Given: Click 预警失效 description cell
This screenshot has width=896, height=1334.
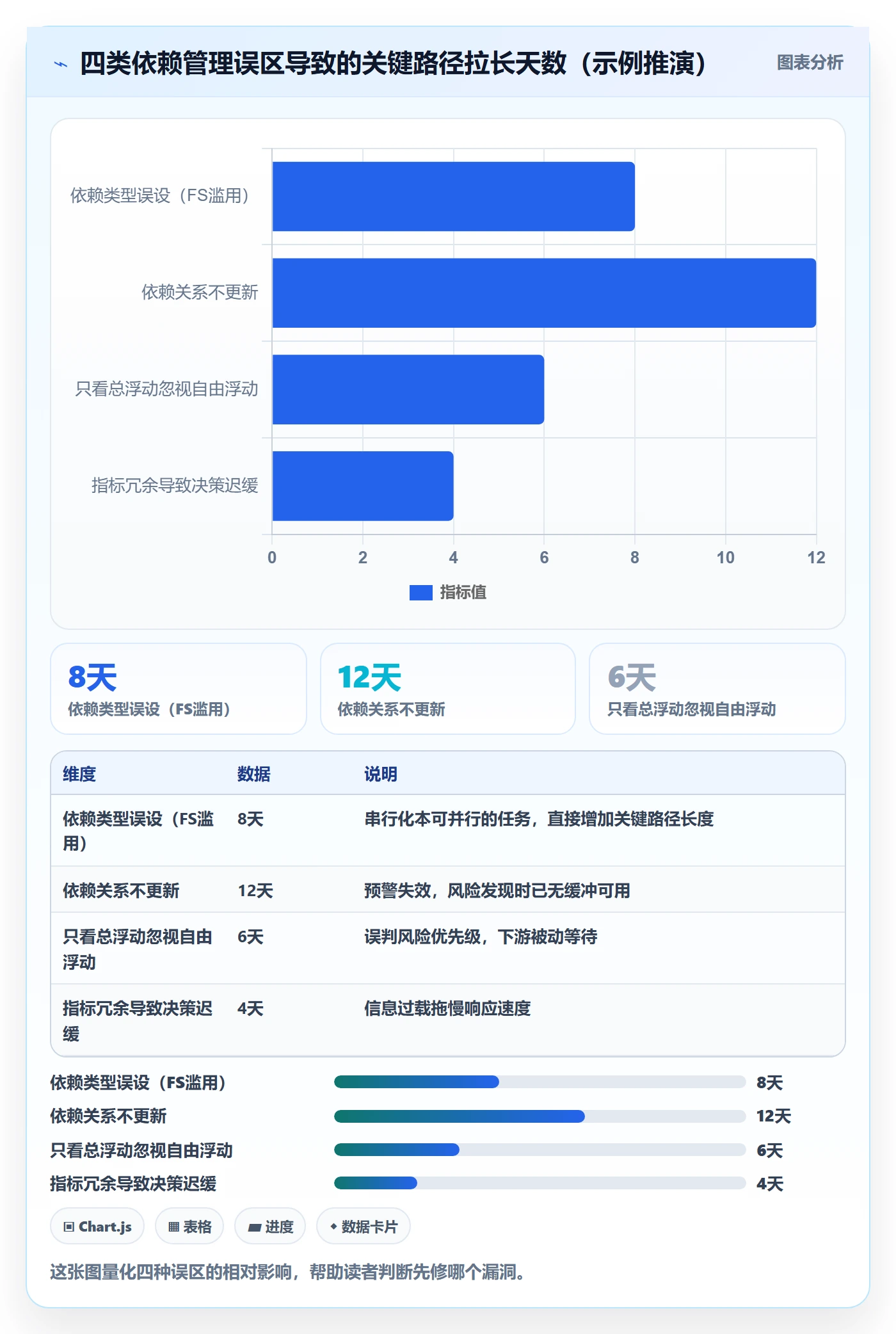Looking at the screenshot, I should click(x=497, y=891).
